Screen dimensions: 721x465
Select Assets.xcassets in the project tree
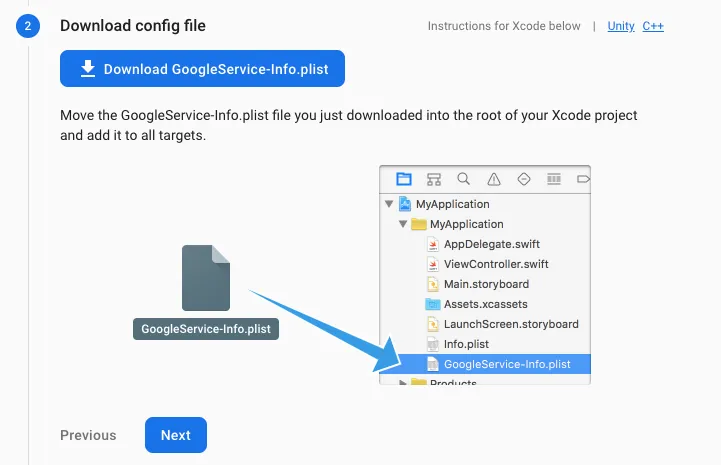485,304
